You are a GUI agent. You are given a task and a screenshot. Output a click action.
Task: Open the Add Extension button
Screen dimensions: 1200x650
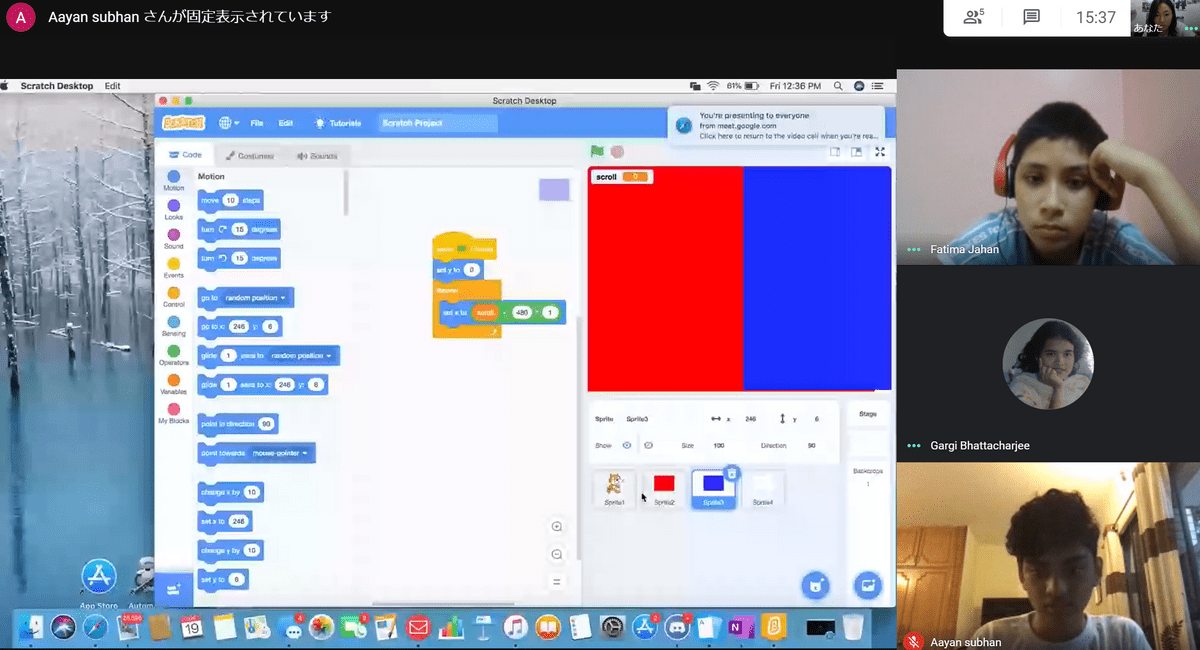coord(173,589)
